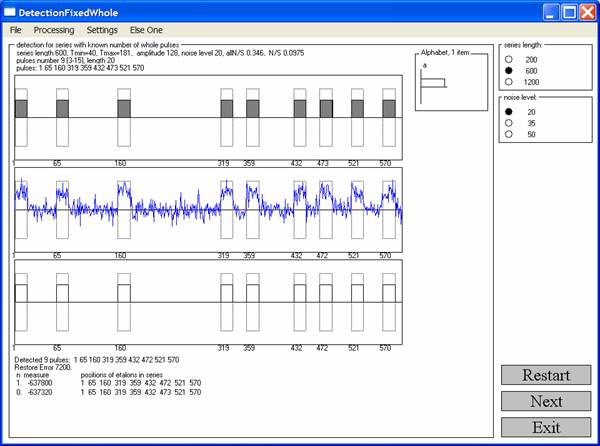
Task: Click the 'Restore Error 7200' text
Action: coord(43,367)
